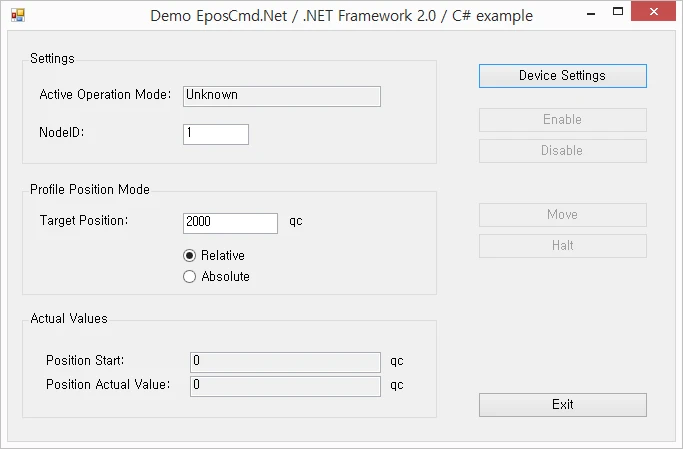Exit the demo application

pos(563,405)
